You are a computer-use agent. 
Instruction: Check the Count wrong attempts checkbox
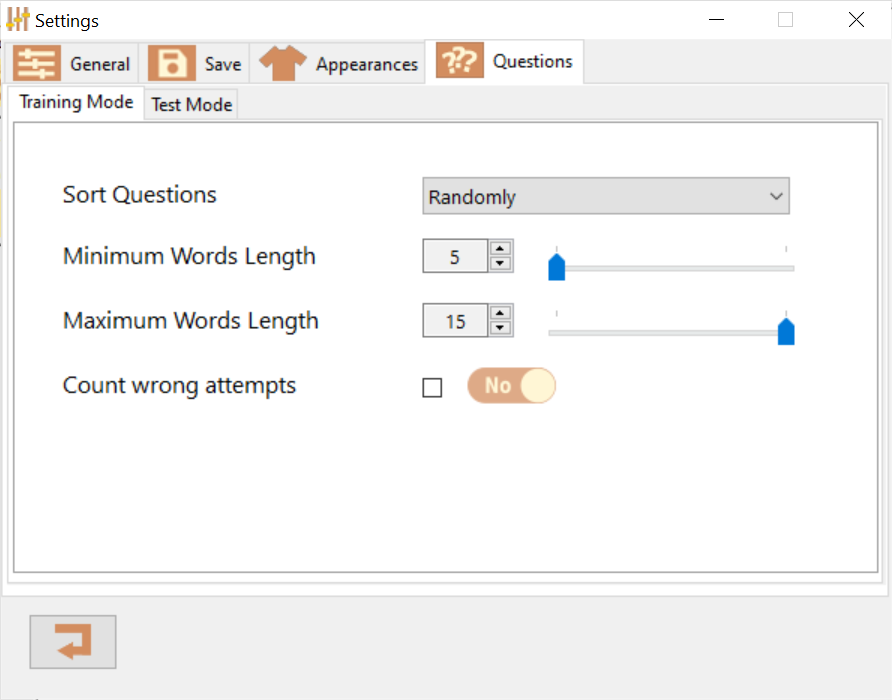click(x=432, y=387)
